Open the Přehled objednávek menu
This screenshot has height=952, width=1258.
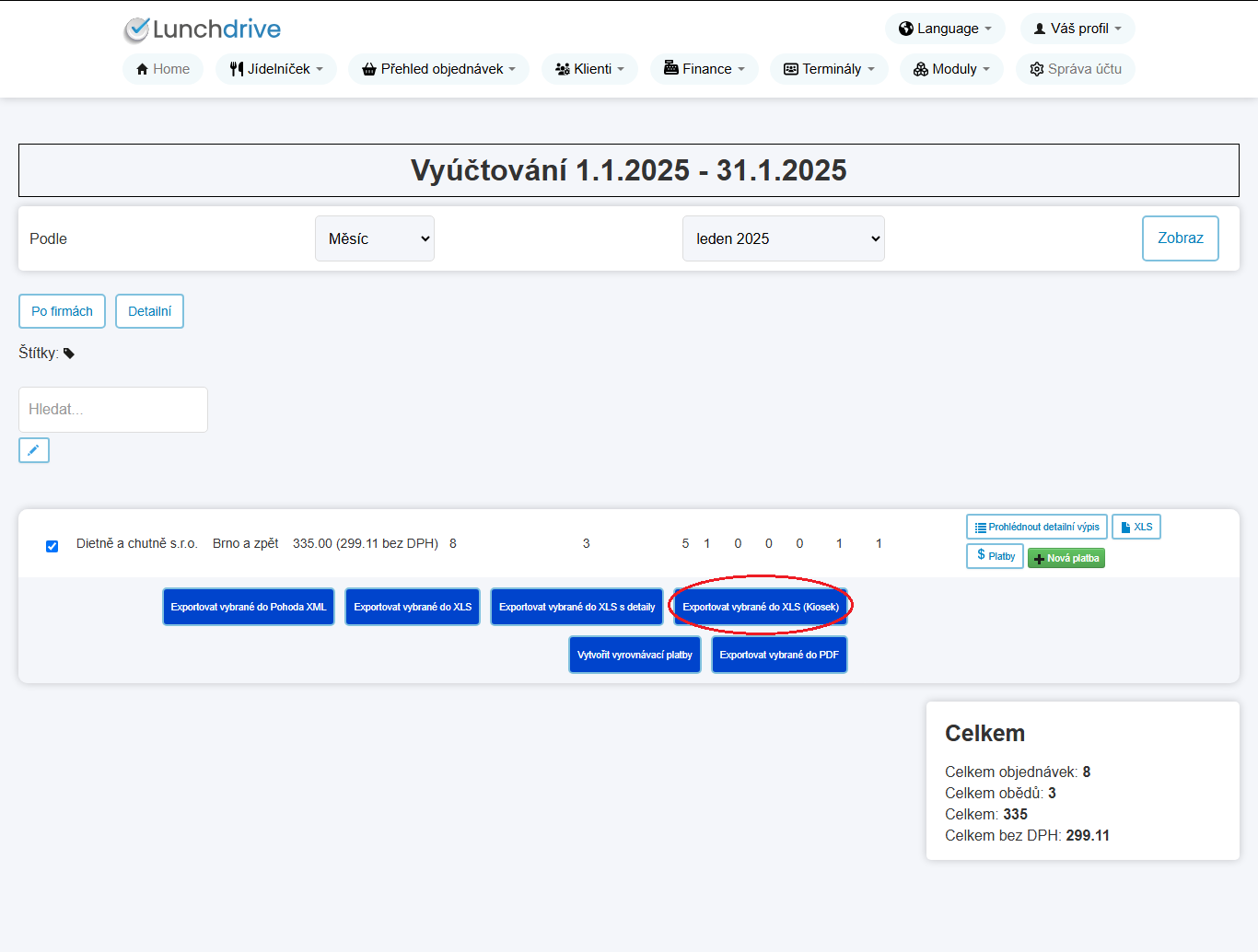(x=438, y=69)
